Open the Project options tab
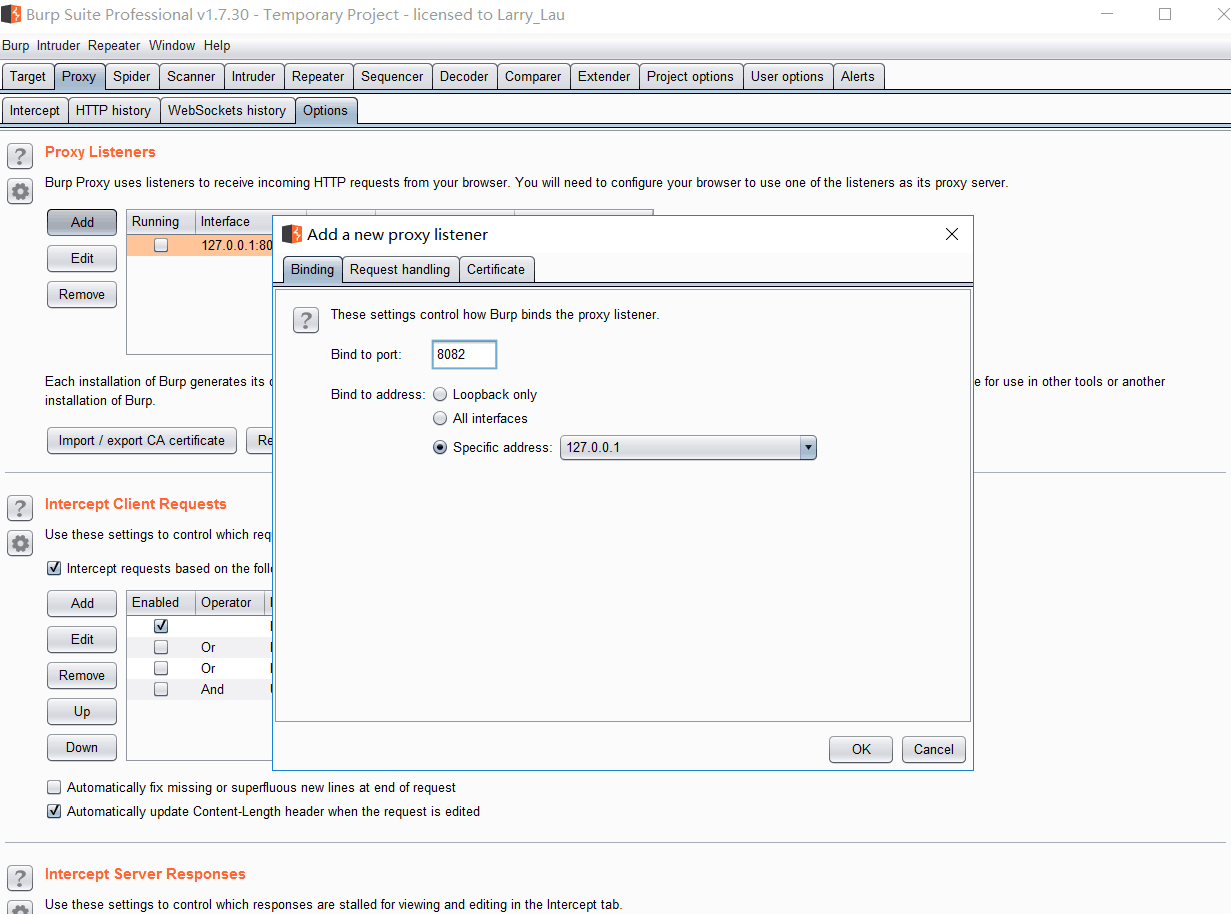The width and height of the screenshot is (1231, 914). coord(690,76)
